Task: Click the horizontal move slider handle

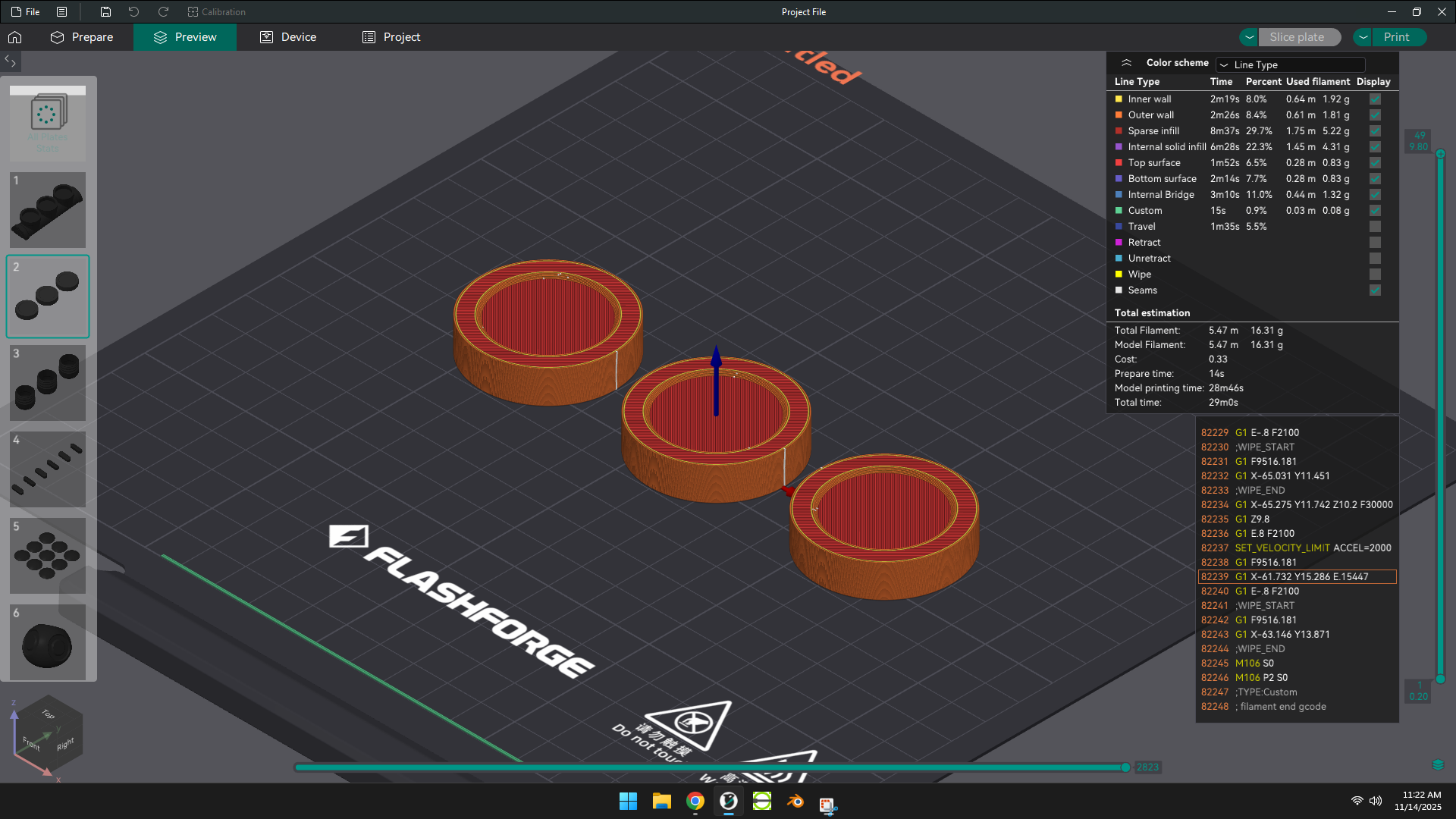Action: tap(1125, 767)
